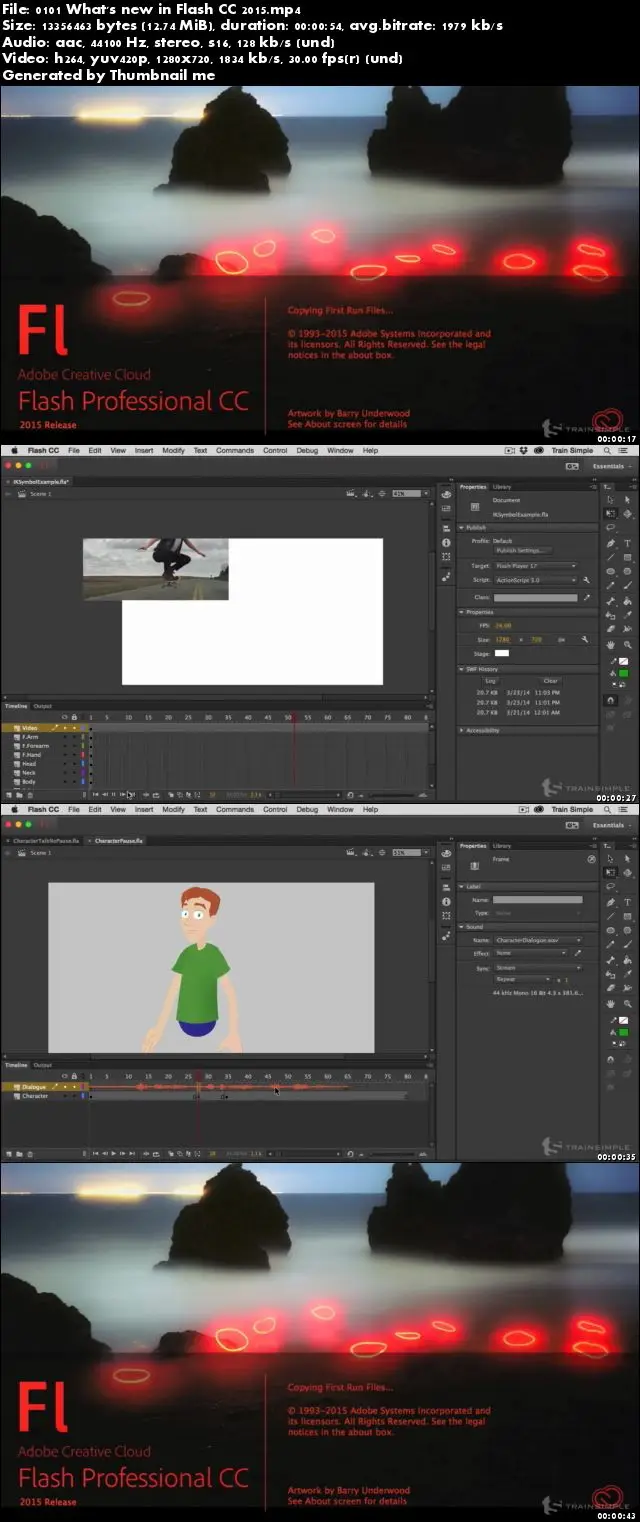This screenshot has height=1522, width=640.
Task: Select the Selection arrow tool in IKSymbolExample window
Action: click(x=610, y=499)
